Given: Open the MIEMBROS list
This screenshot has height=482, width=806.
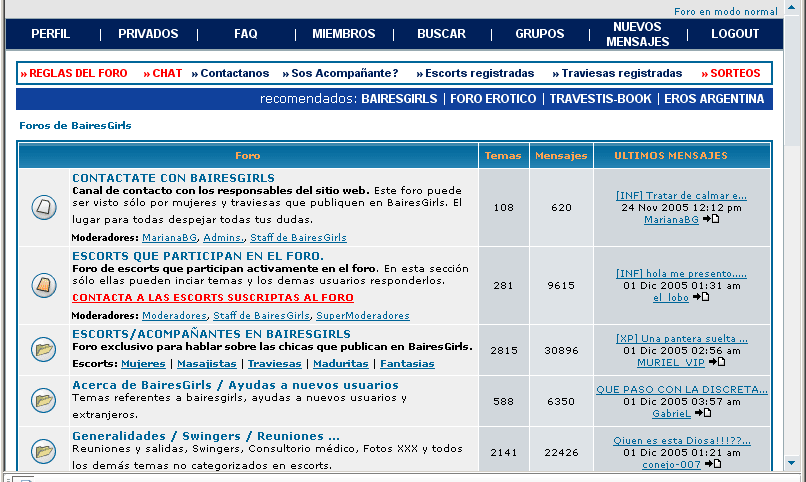Looking at the screenshot, I should click(x=344, y=34).
